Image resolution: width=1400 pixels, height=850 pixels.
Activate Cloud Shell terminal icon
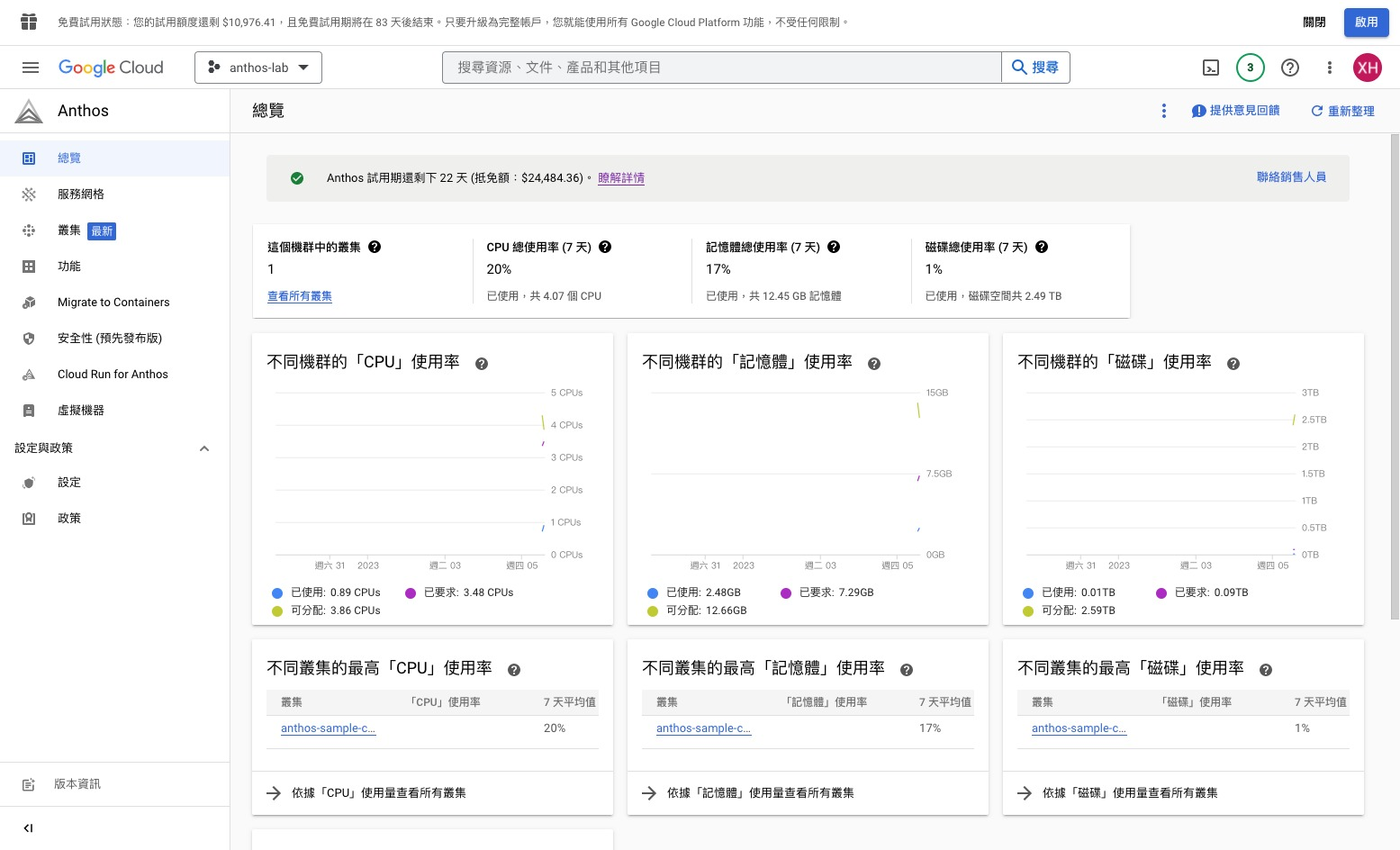coord(1211,68)
